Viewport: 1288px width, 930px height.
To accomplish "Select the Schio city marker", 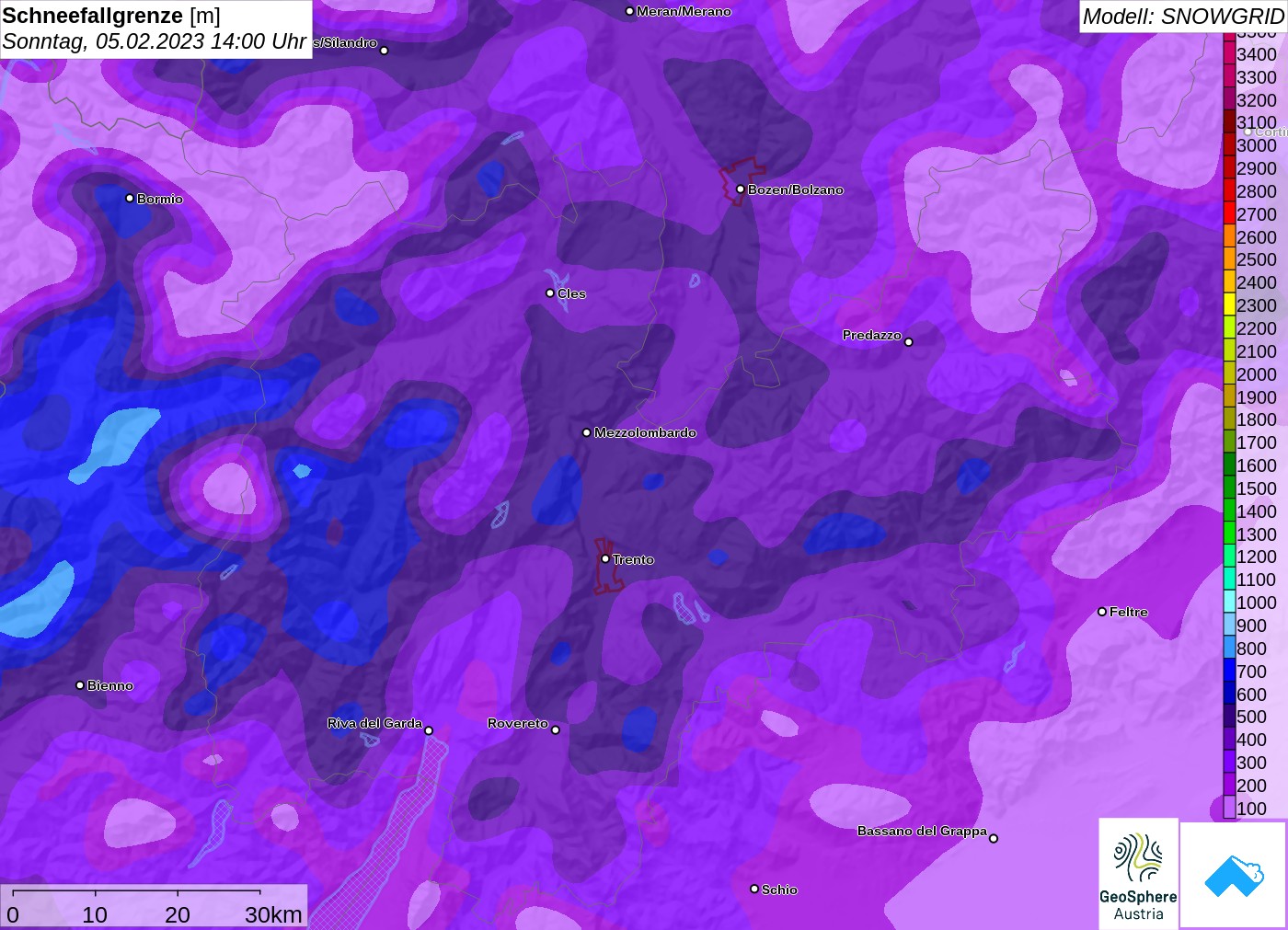I will (754, 889).
